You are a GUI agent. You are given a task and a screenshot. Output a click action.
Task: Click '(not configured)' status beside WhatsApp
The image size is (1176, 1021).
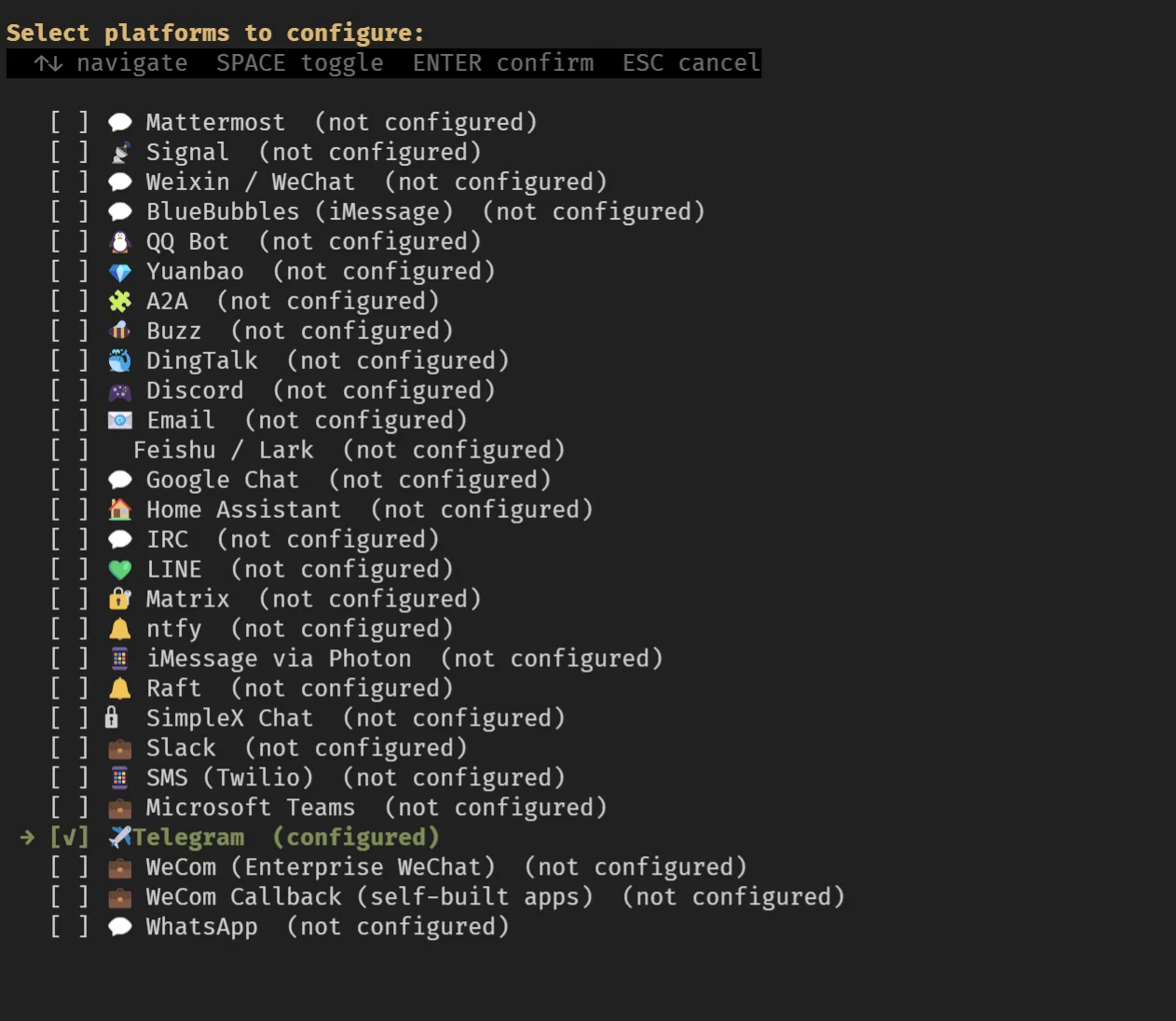398,927
